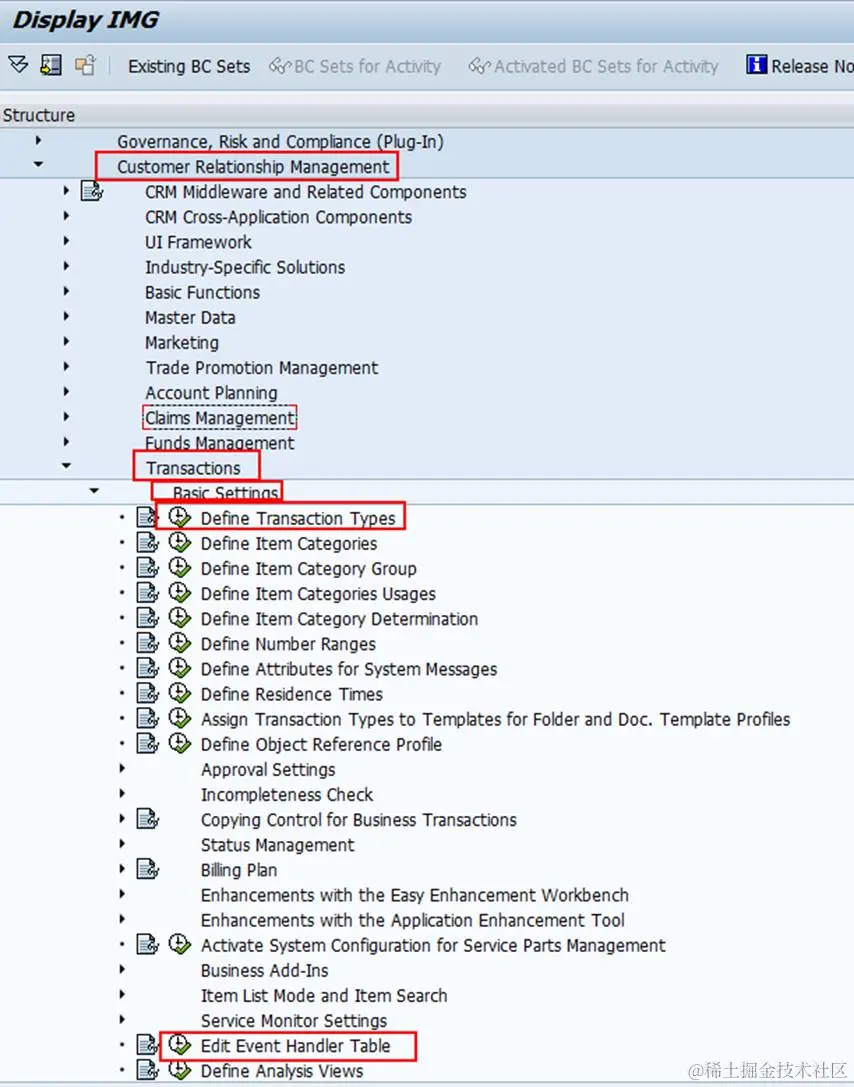Select Claims Management tree row
The height and width of the screenshot is (1087, 854).
[220, 418]
